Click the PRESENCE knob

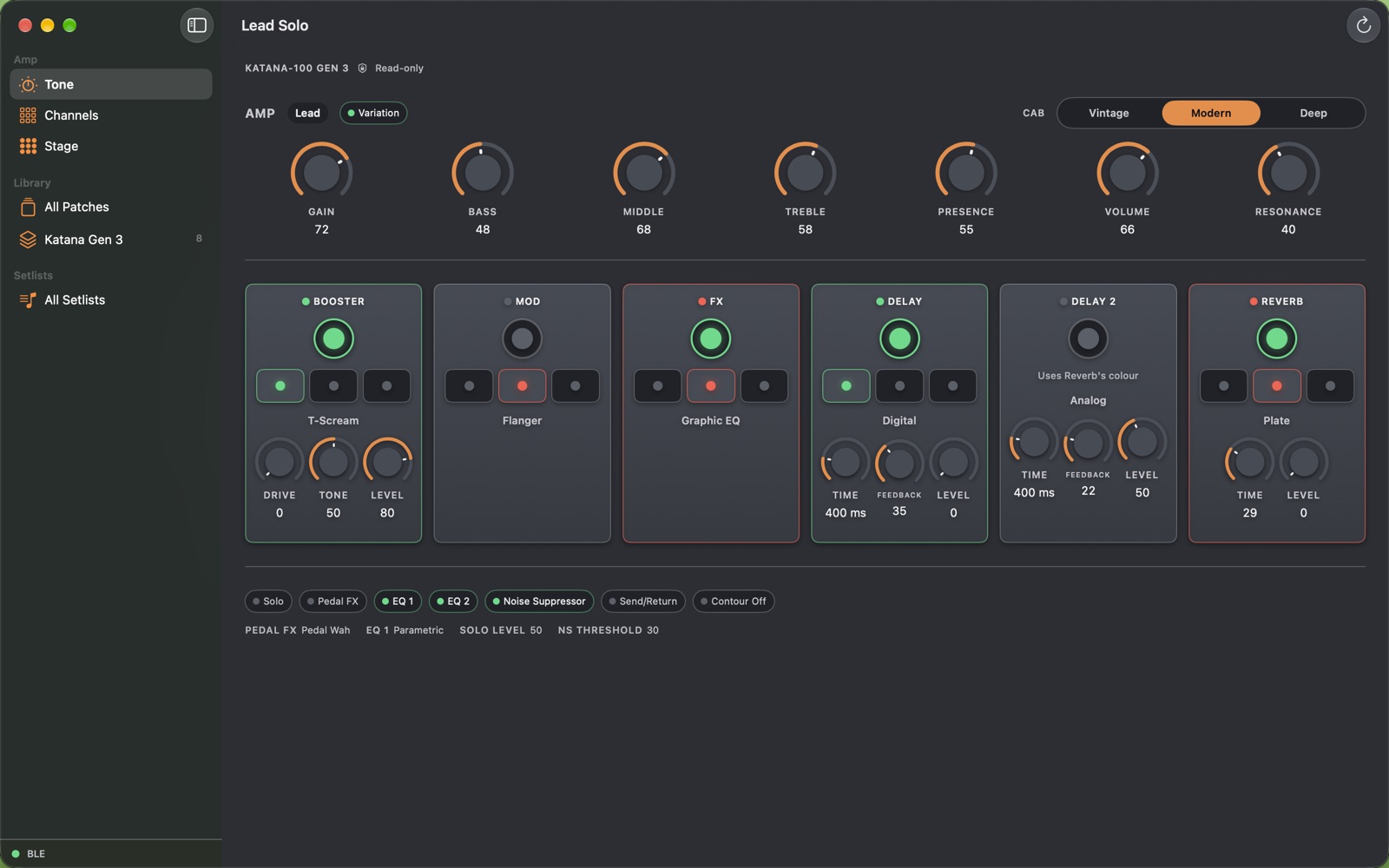[966, 173]
